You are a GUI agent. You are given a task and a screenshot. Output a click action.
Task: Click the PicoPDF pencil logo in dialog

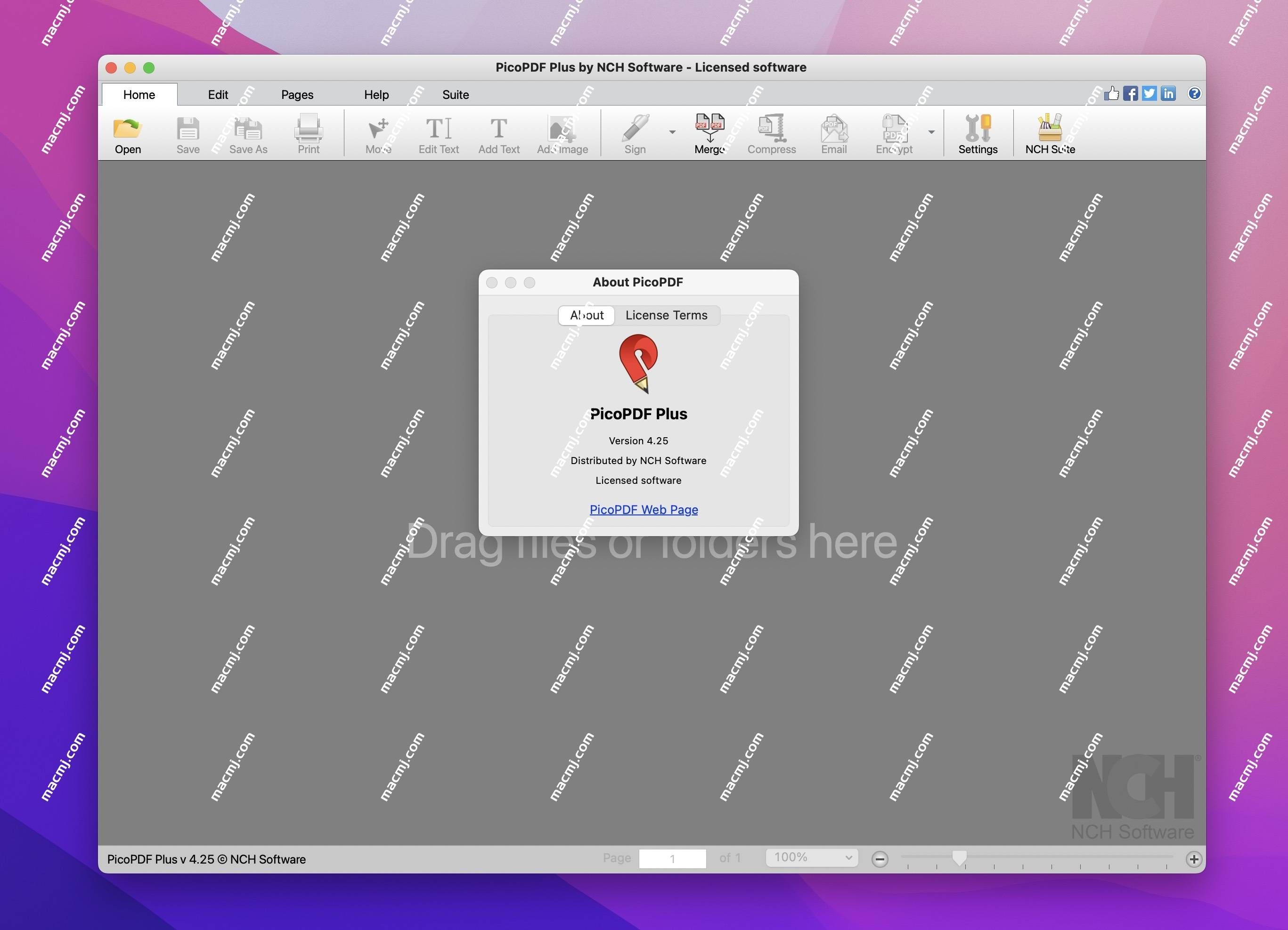(638, 364)
